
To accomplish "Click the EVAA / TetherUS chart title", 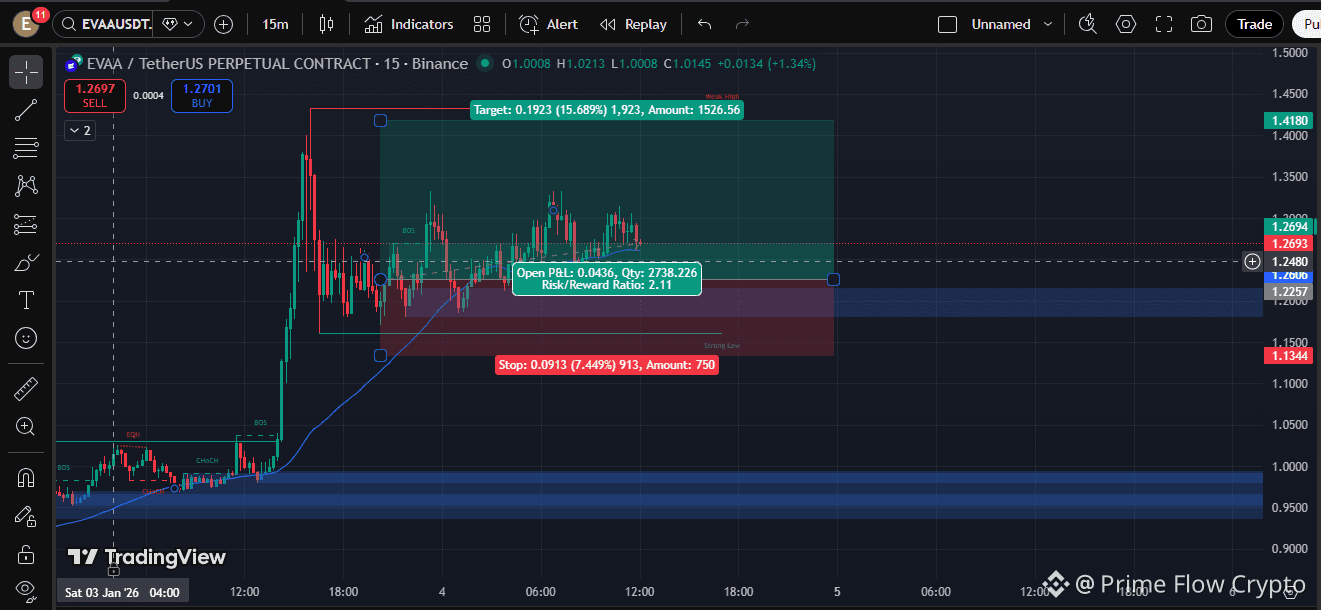I will (x=277, y=63).
